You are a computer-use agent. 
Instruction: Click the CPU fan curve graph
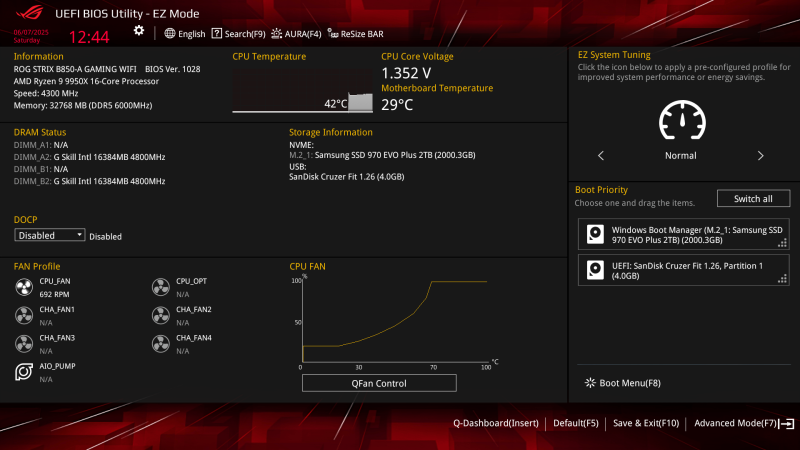(x=395, y=323)
